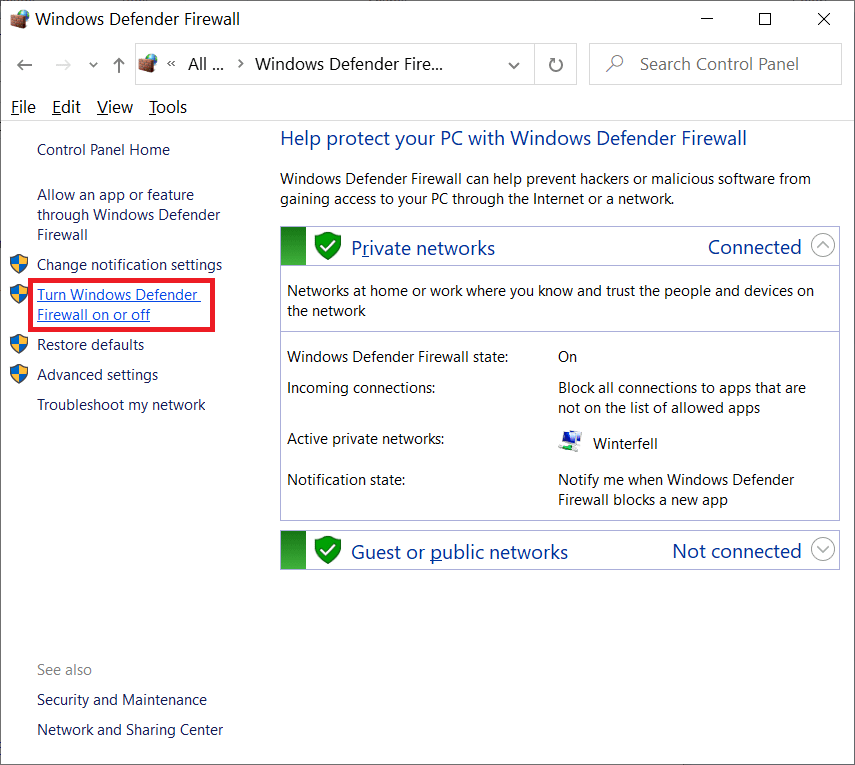Collapse the Private networks section
The height and width of the screenshot is (765, 855).
(x=823, y=245)
